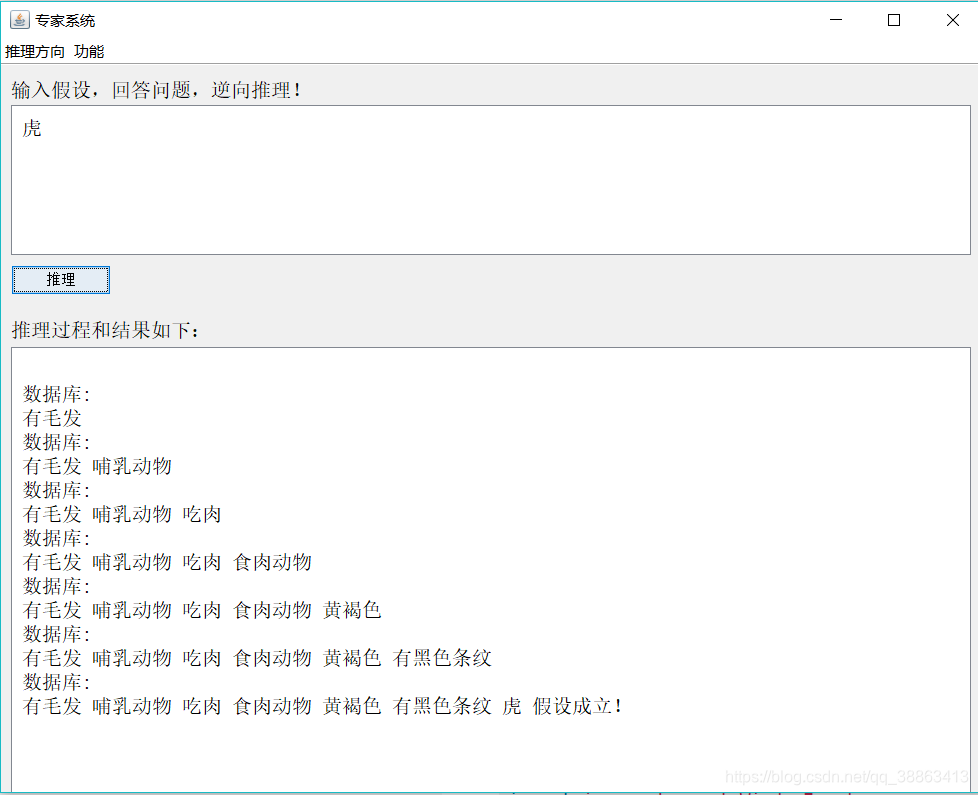Click the first 数据库: line in the results

57,394
